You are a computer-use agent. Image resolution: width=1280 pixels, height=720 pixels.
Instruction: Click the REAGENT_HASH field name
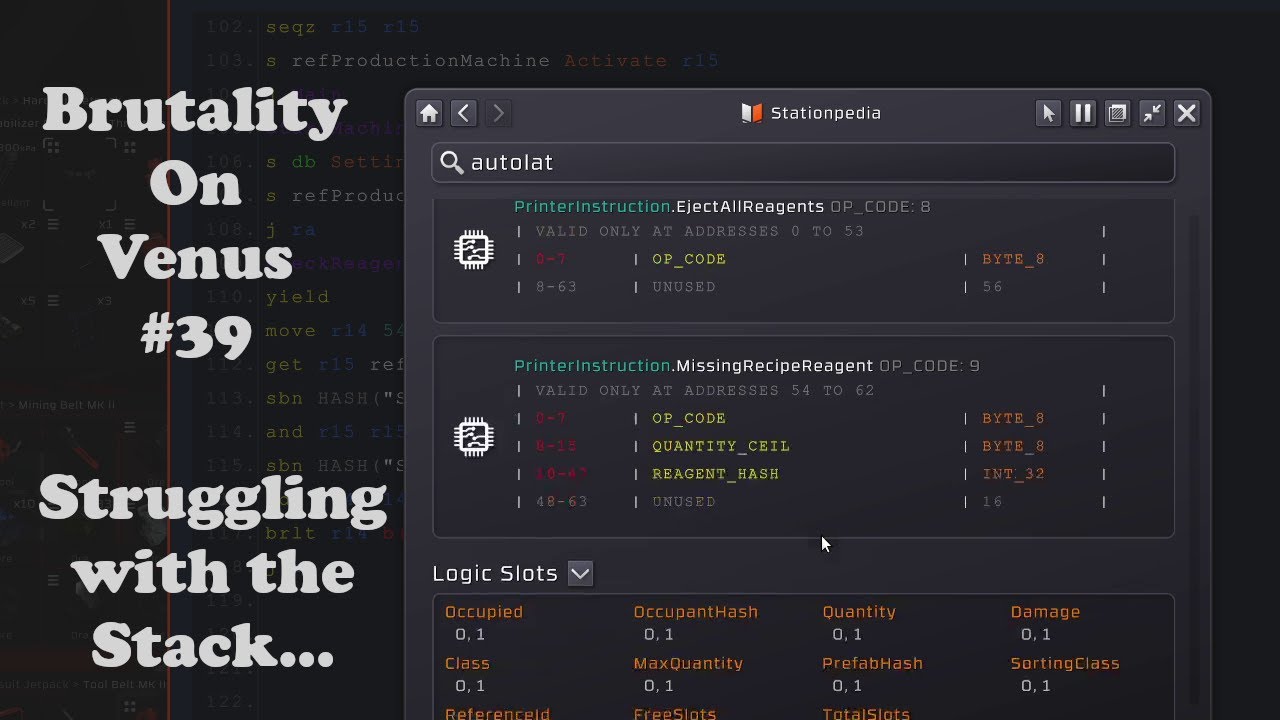[x=715, y=474]
